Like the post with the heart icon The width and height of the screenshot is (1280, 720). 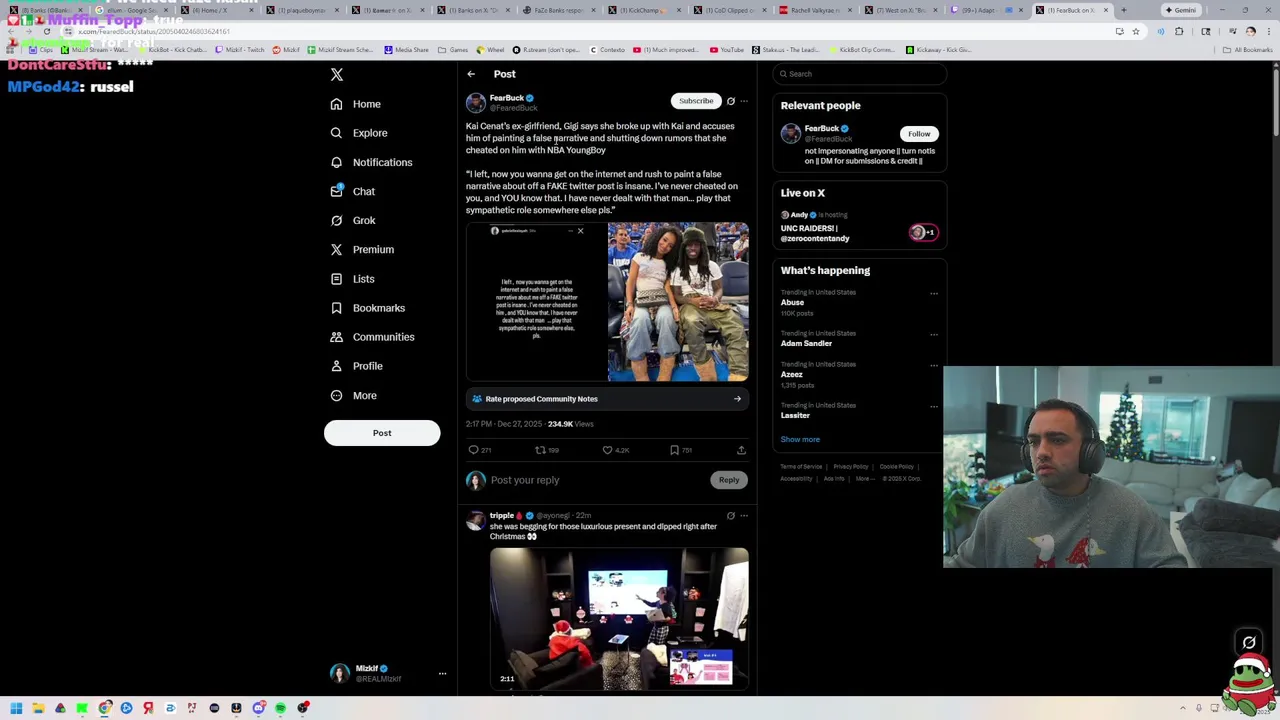point(607,450)
